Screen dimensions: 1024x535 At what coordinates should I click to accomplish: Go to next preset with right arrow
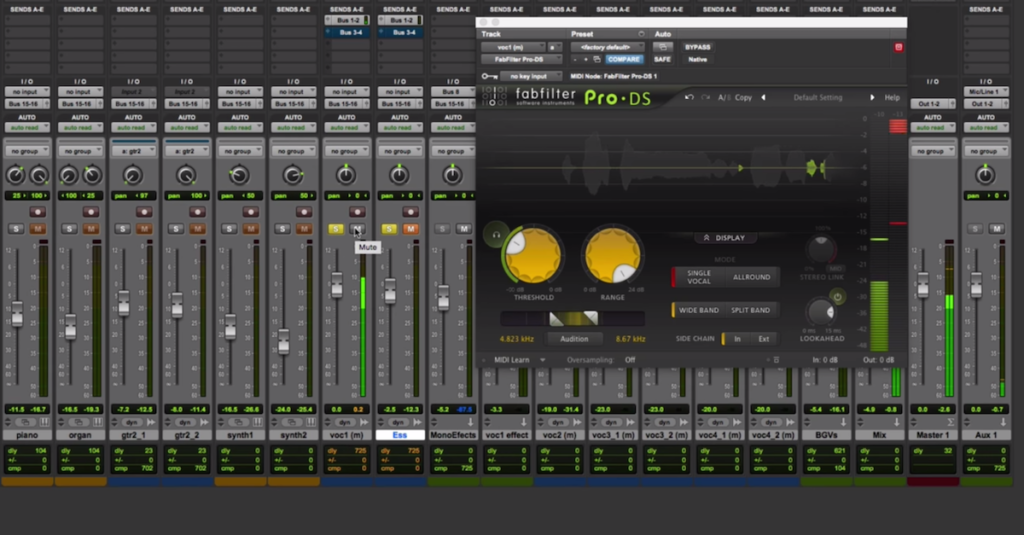872,97
